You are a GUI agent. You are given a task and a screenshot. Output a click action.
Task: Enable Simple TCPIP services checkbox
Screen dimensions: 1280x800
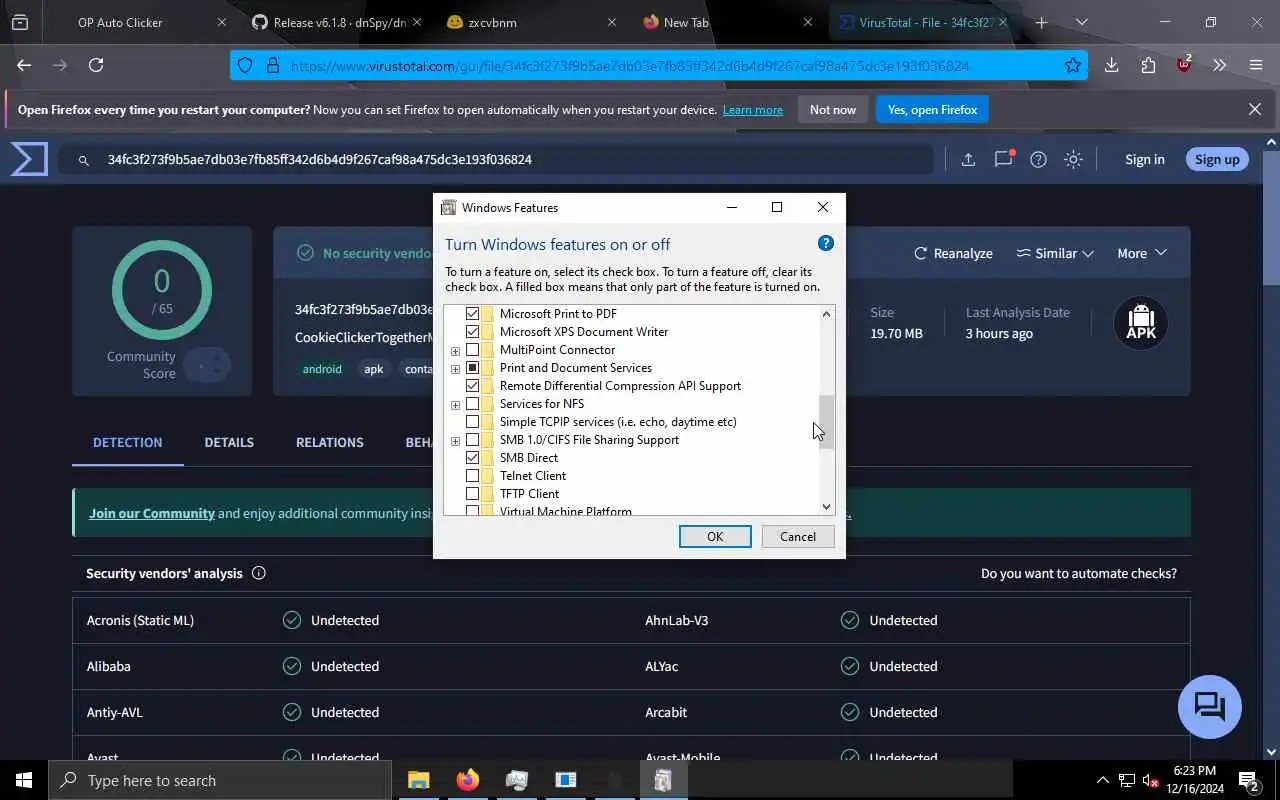[x=473, y=422]
